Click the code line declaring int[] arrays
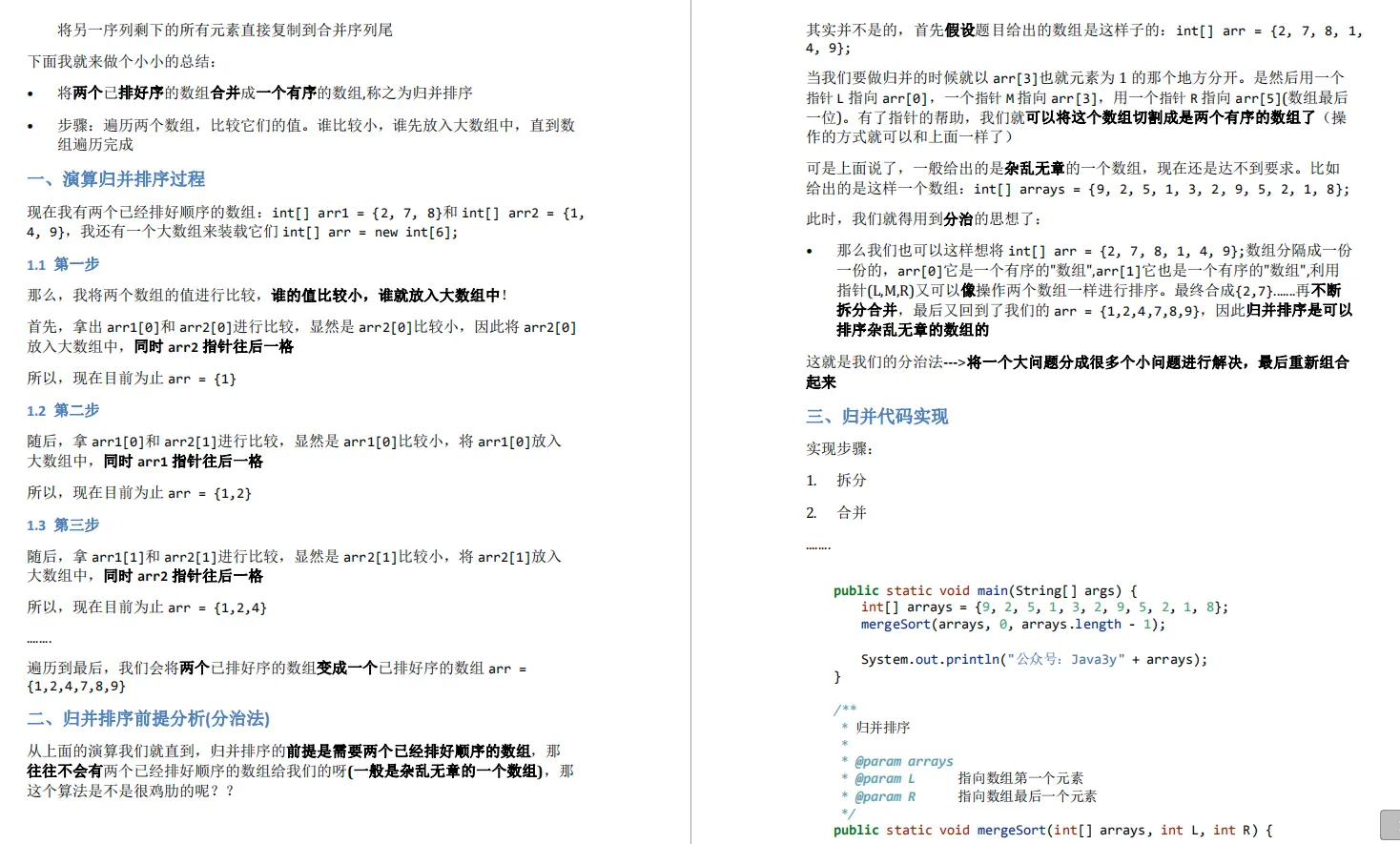This screenshot has width=1400, height=844. point(1044,607)
